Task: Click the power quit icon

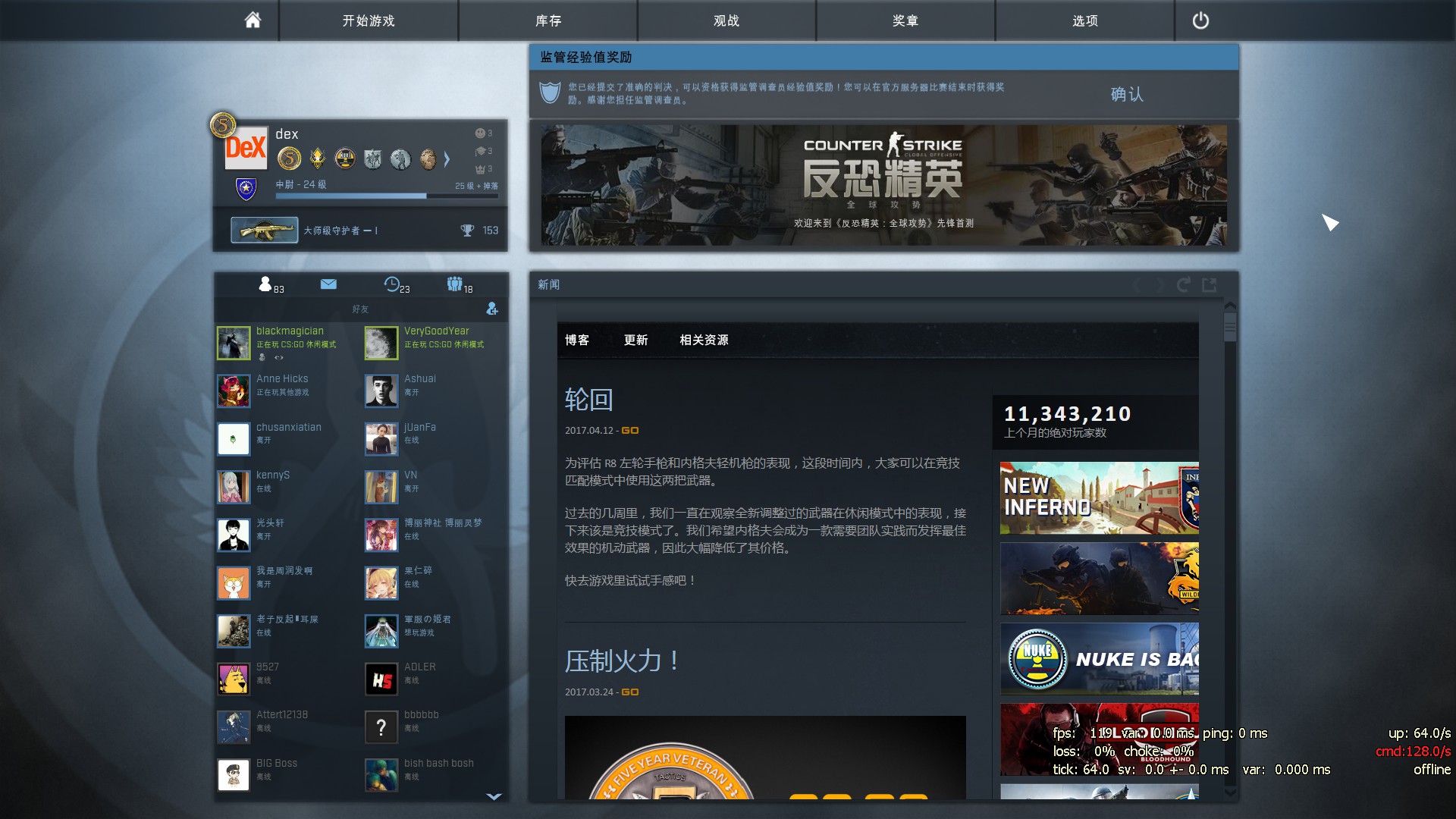Action: [x=1200, y=20]
